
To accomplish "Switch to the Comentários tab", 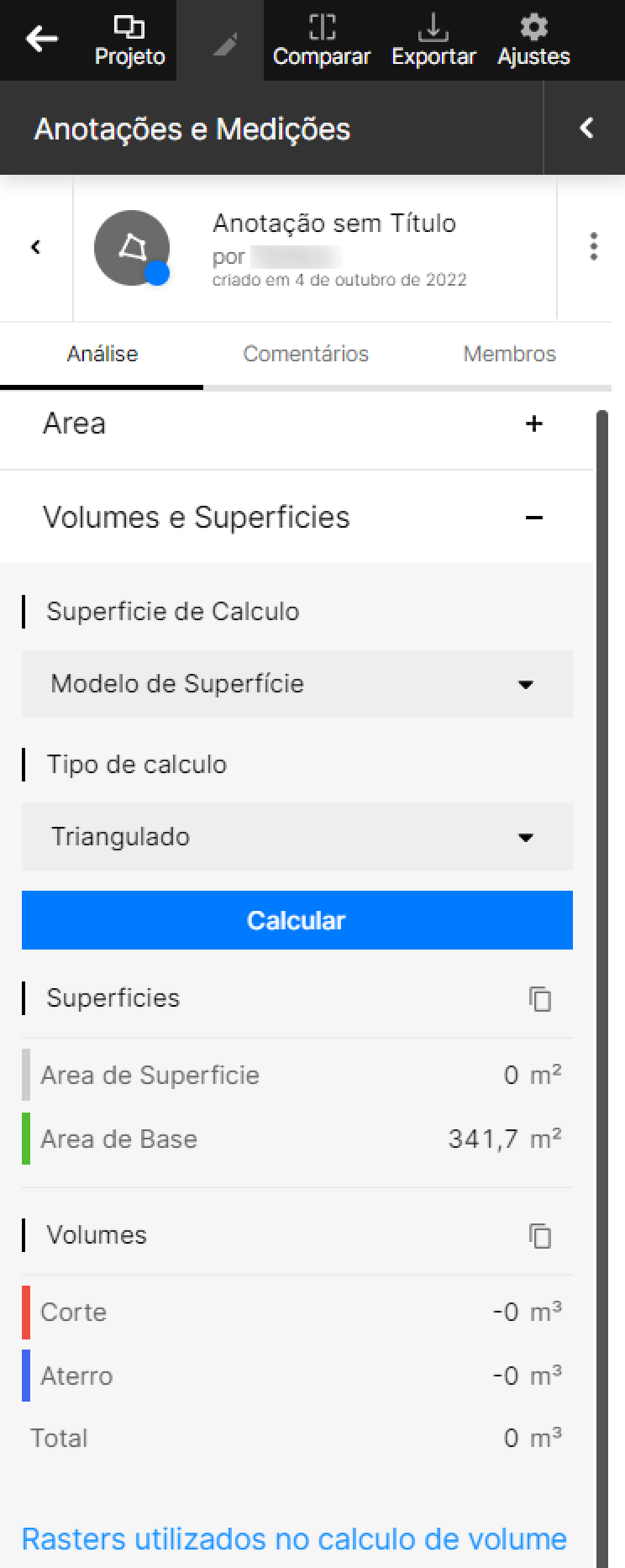I will (306, 354).
